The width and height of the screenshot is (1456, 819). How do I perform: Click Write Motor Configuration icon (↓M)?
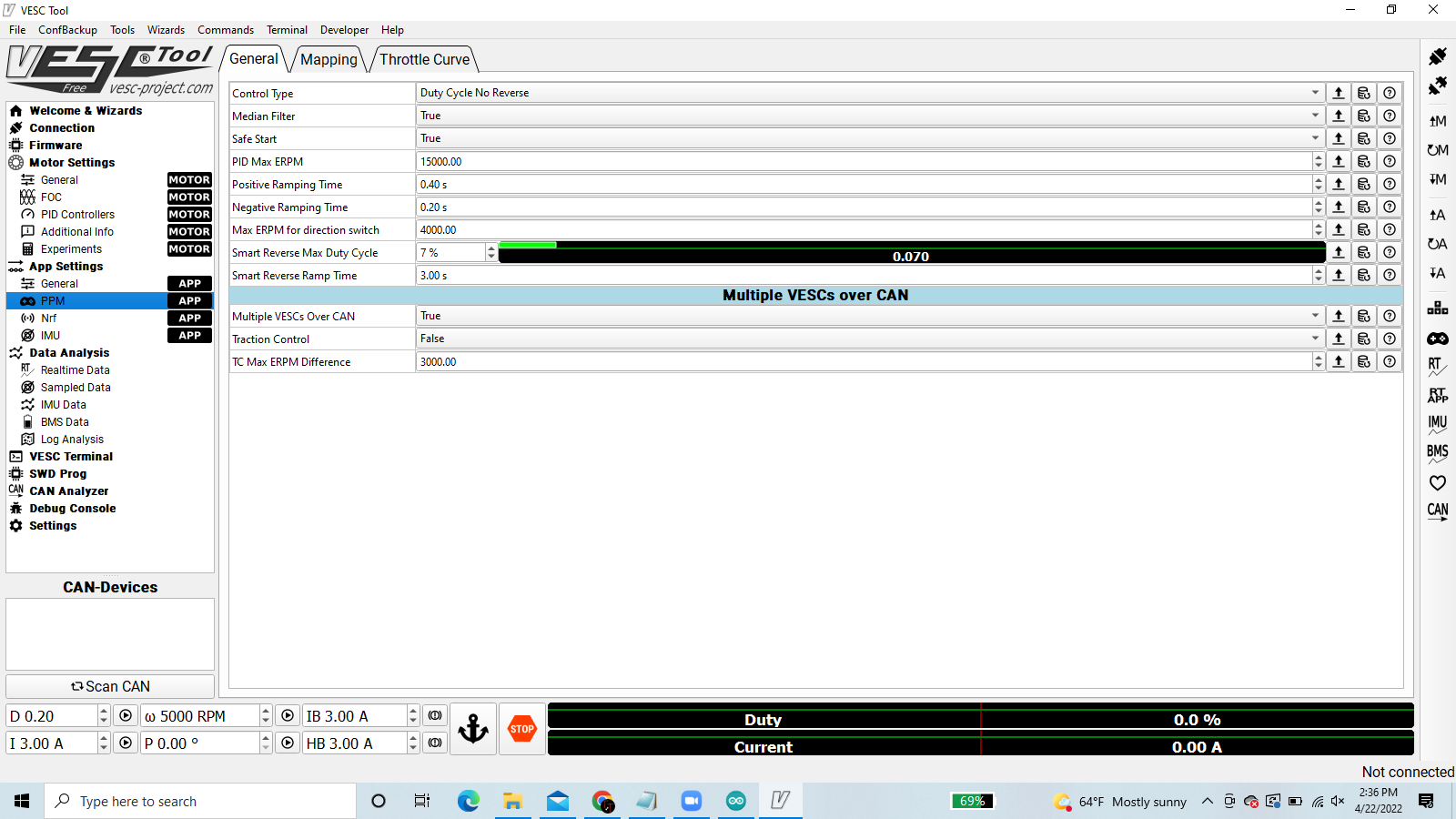[1438, 179]
